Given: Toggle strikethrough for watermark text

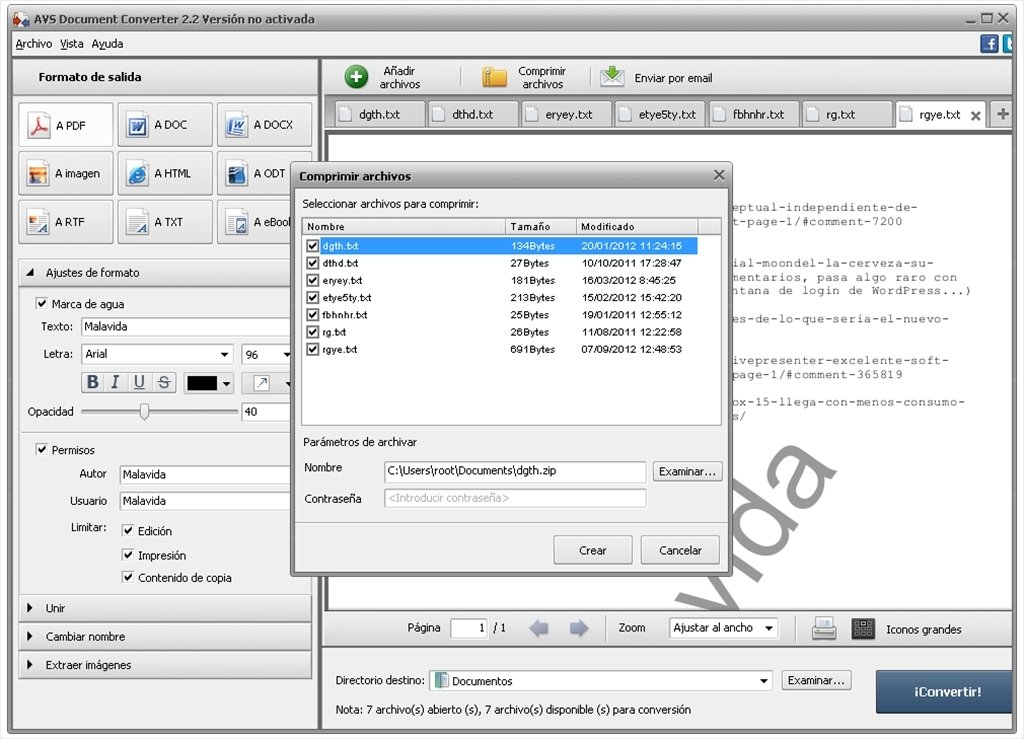Looking at the screenshot, I should (x=164, y=382).
